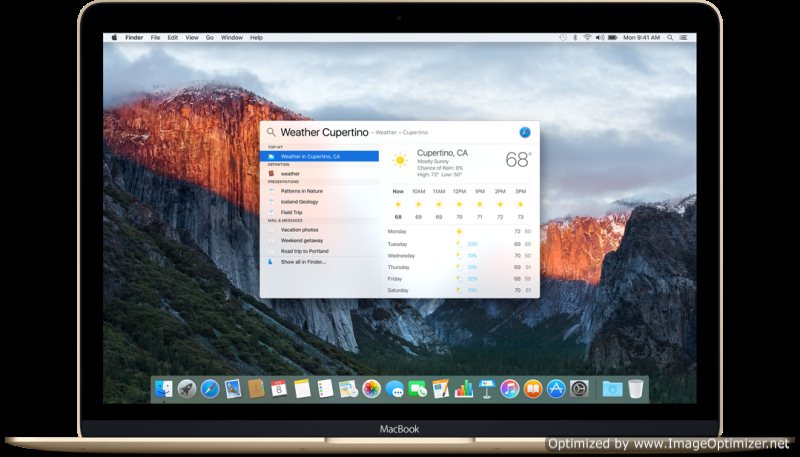Click the Thursday forecast row

[459, 267]
